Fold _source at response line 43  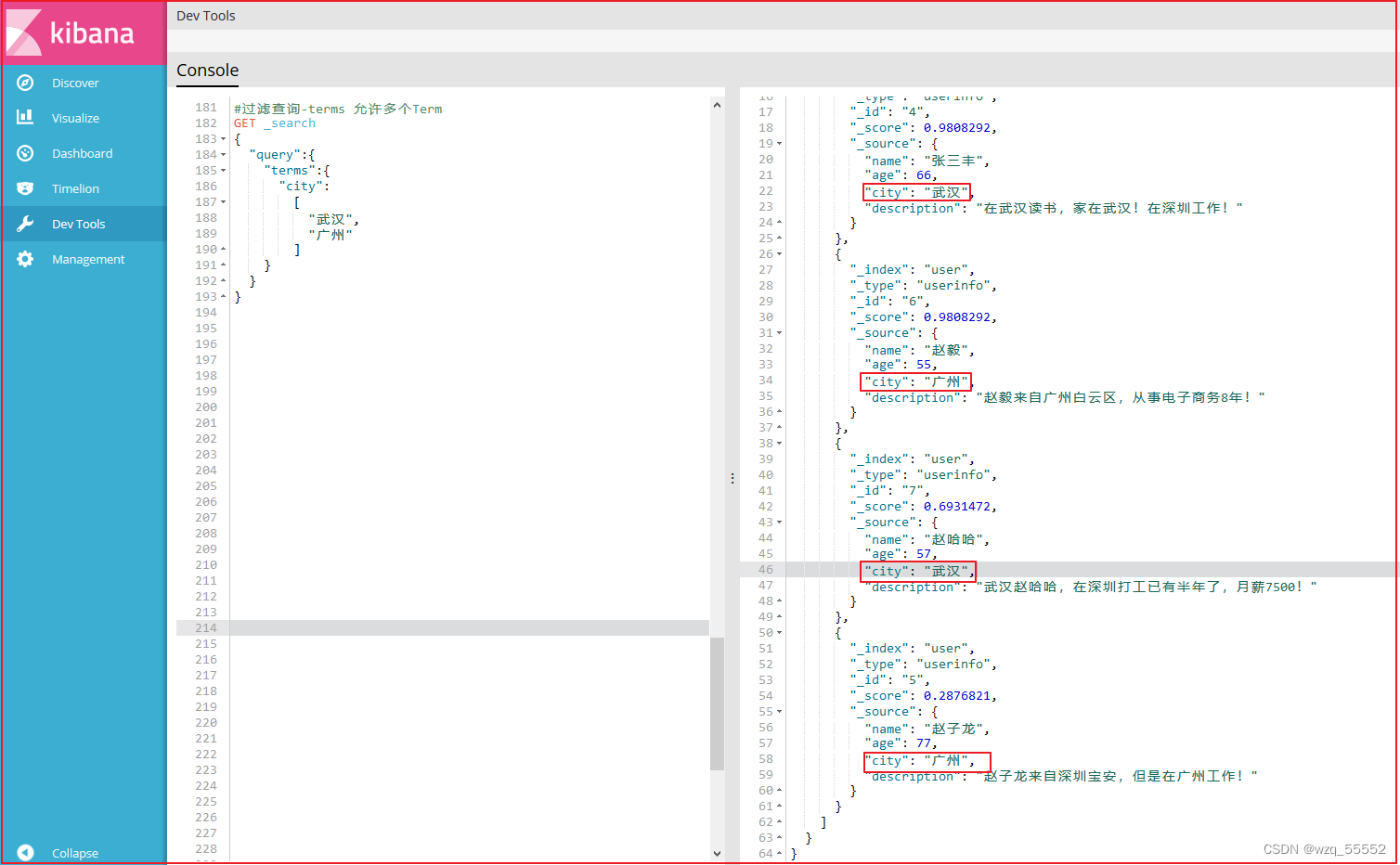click(x=779, y=523)
